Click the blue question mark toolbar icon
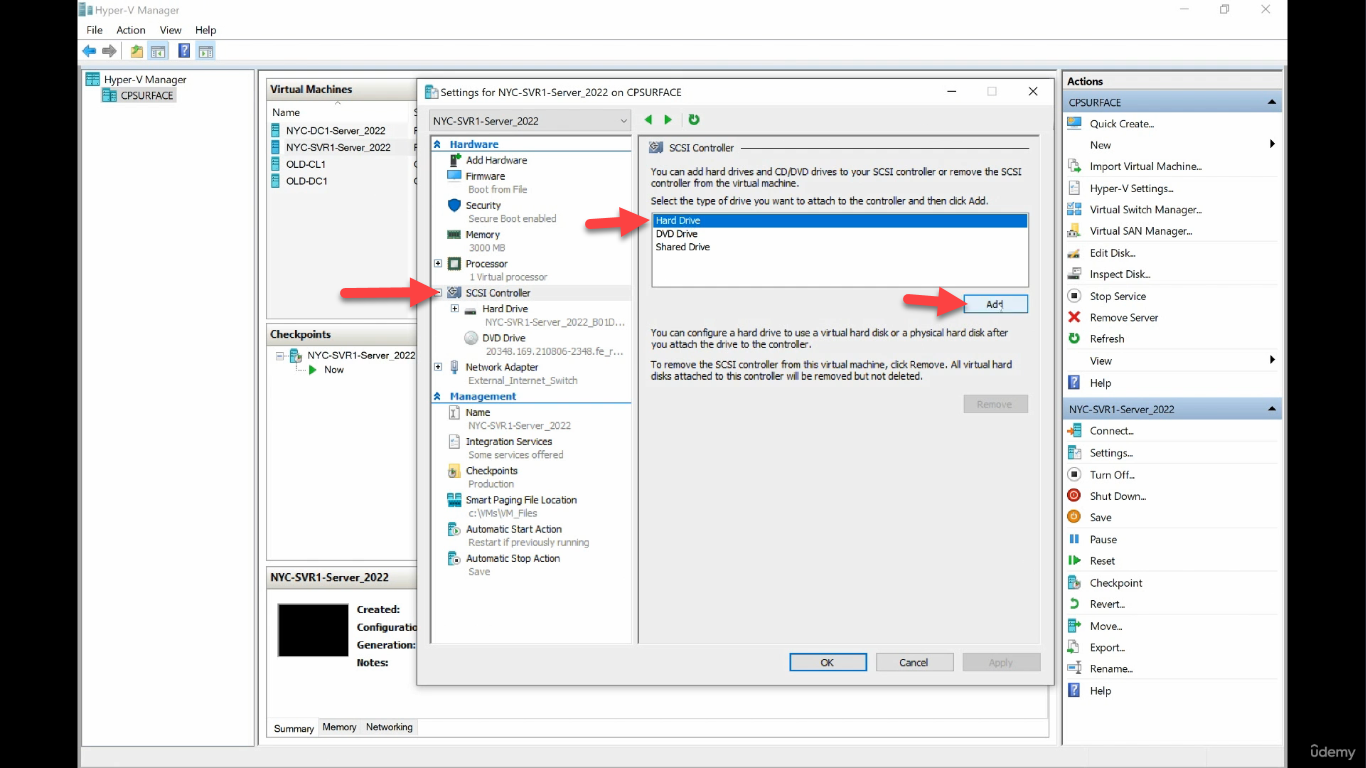Screen dimensions: 1366x768 184,51
